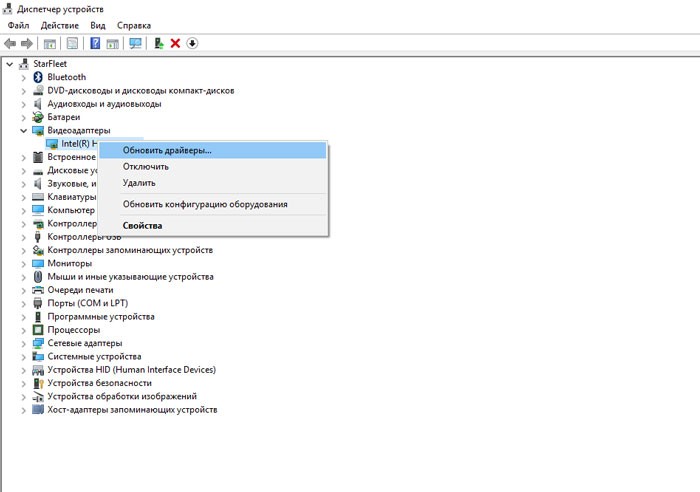Select Программные устройства row
Image resolution: width=700 pixels, height=492 pixels.
(101, 317)
